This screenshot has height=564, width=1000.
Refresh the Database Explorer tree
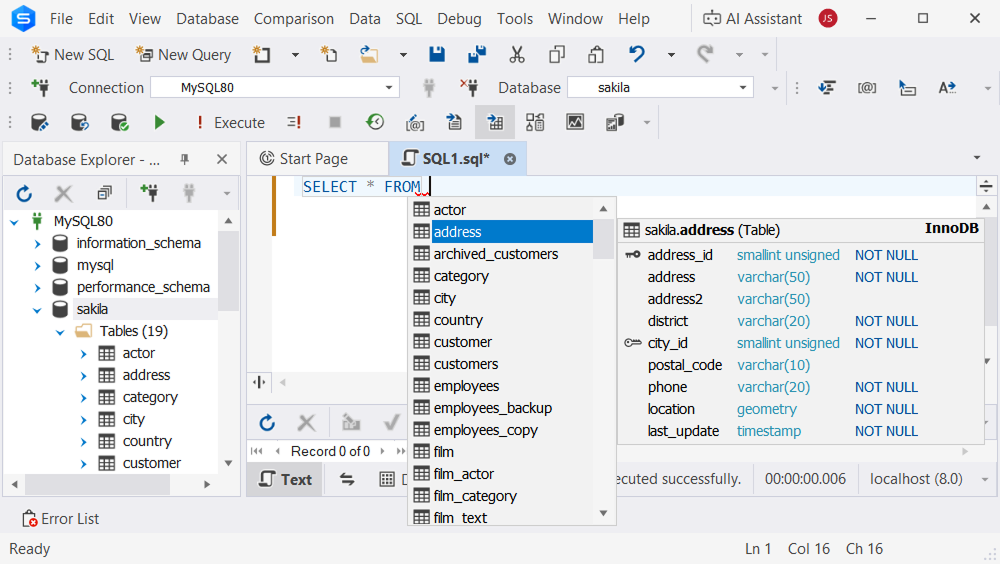24,193
